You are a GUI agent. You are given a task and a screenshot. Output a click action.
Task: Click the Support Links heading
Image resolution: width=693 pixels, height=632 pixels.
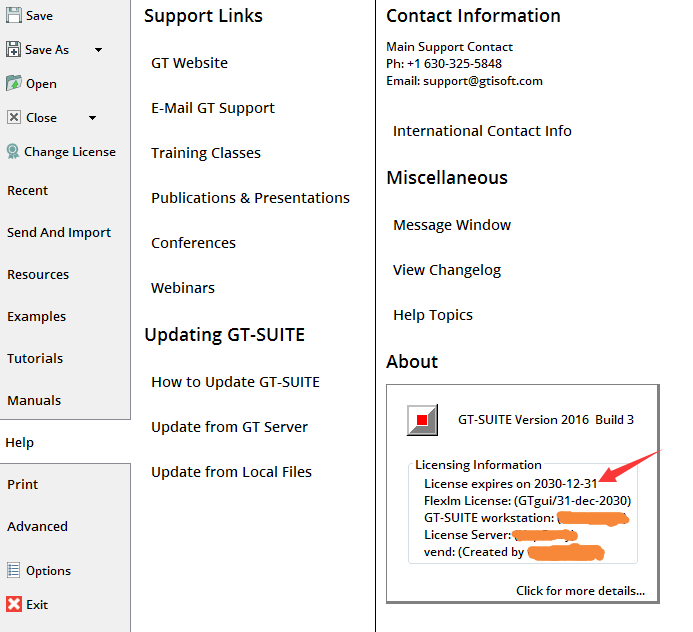click(x=203, y=16)
